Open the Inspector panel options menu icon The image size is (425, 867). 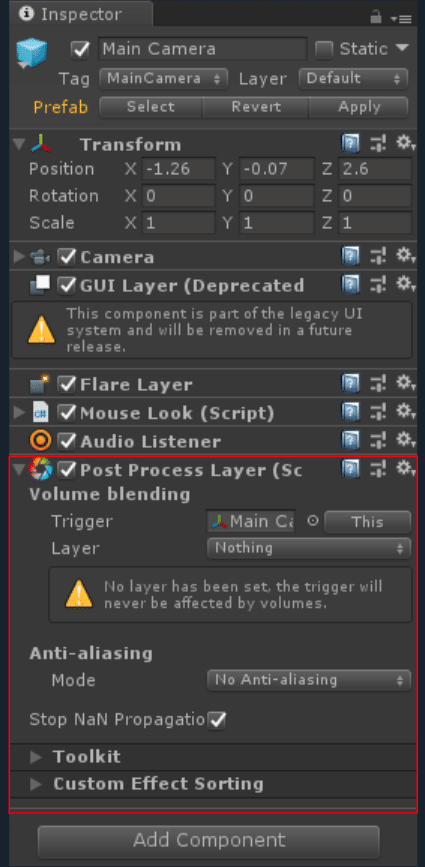[401, 18]
